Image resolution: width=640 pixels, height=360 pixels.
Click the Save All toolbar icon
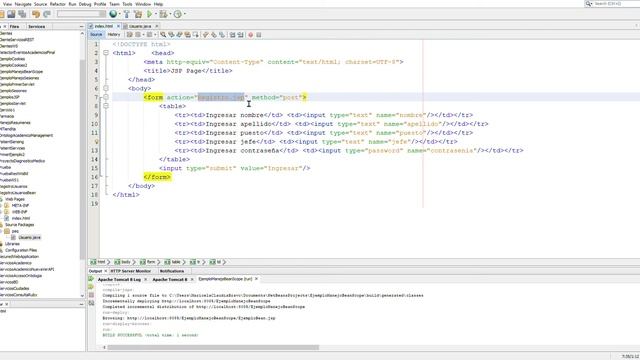(x=22, y=14)
